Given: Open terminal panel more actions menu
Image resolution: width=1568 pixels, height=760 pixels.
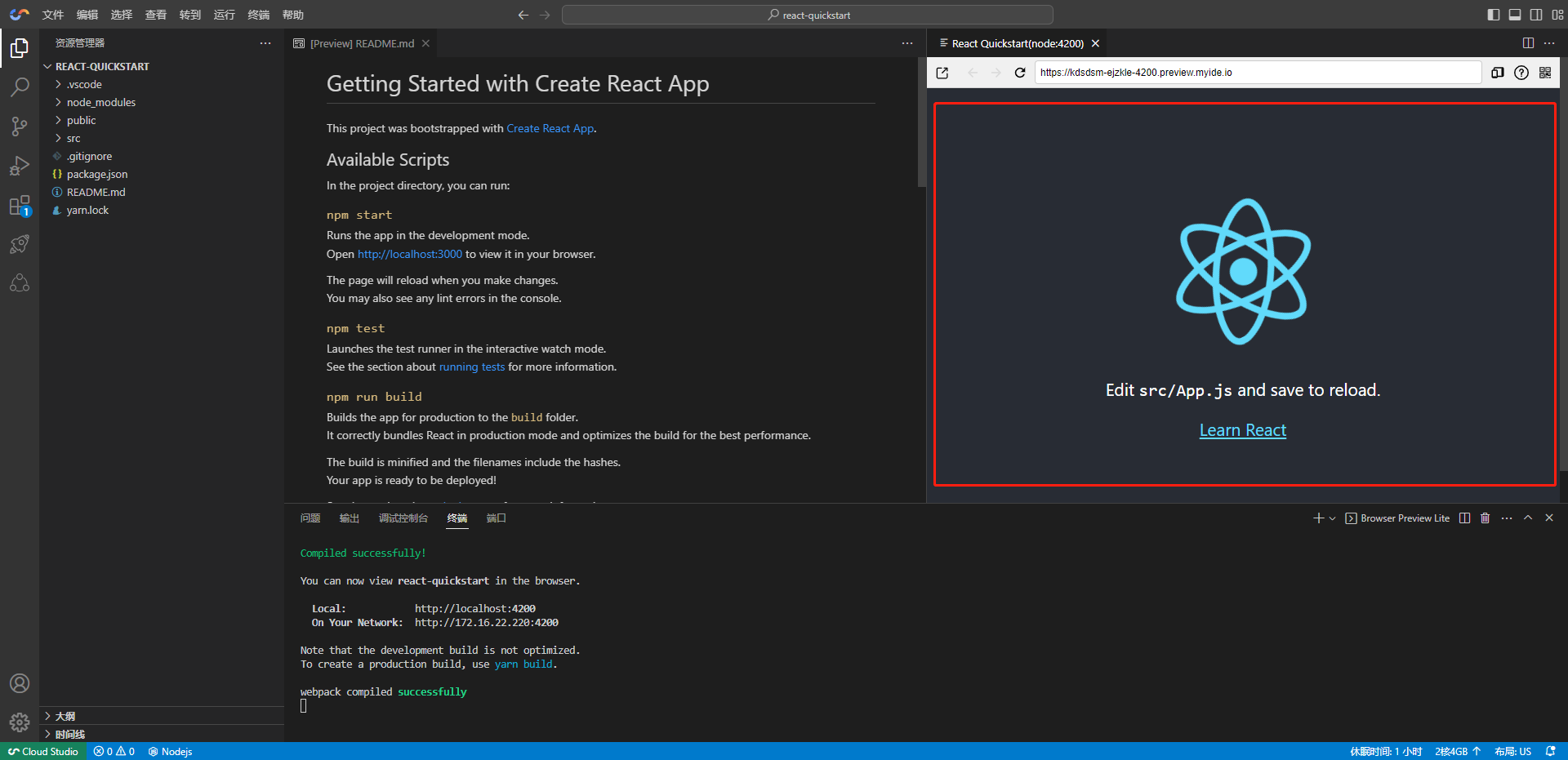Looking at the screenshot, I should pyautogui.click(x=1507, y=518).
